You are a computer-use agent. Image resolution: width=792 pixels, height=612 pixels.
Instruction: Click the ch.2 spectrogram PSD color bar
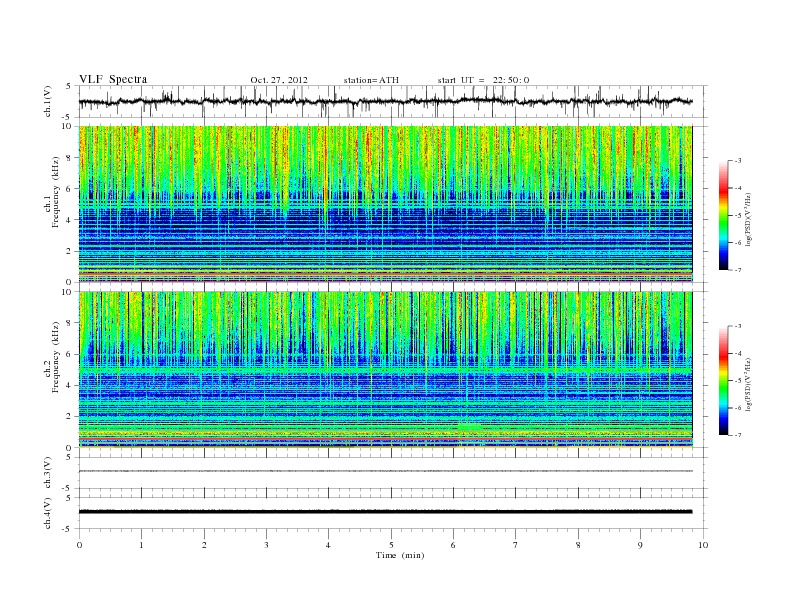[x=724, y=380]
